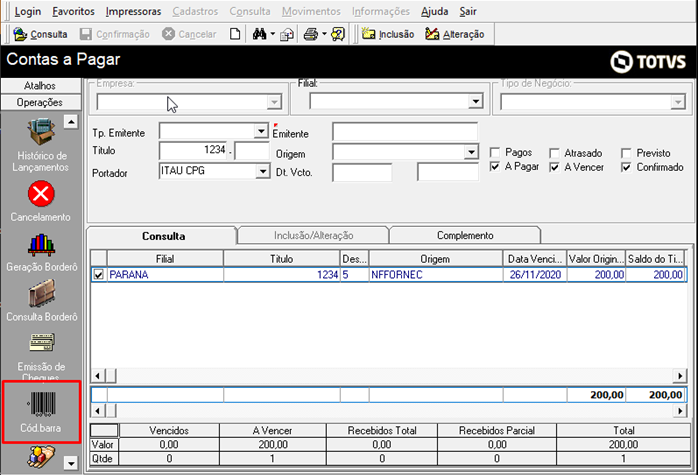Open Emissão de Cheques icon
Image resolution: width=698 pixels, height=475 pixels.
[x=40, y=345]
